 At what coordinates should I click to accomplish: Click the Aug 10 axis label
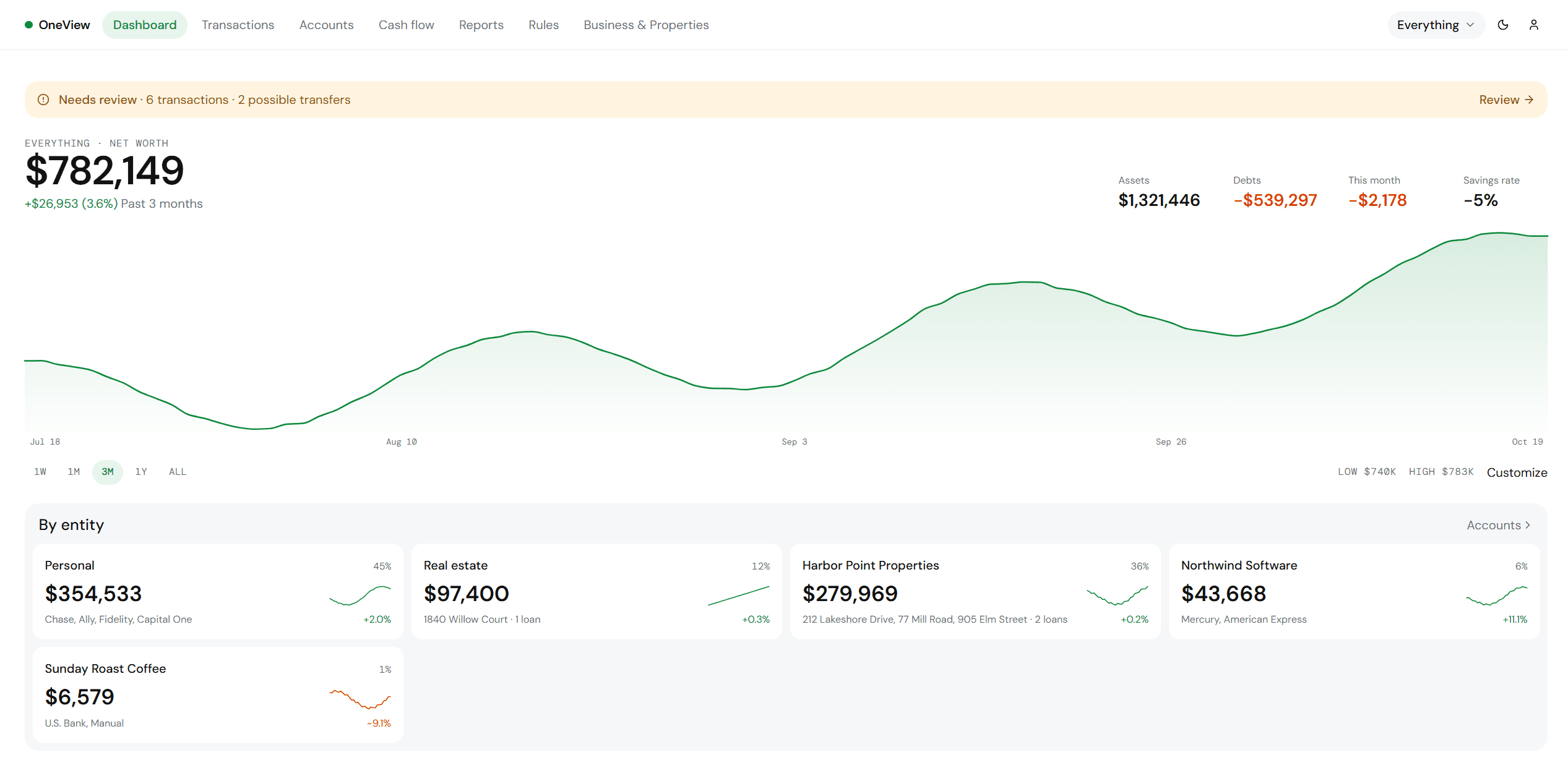pyautogui.click(x=401, y=442)
